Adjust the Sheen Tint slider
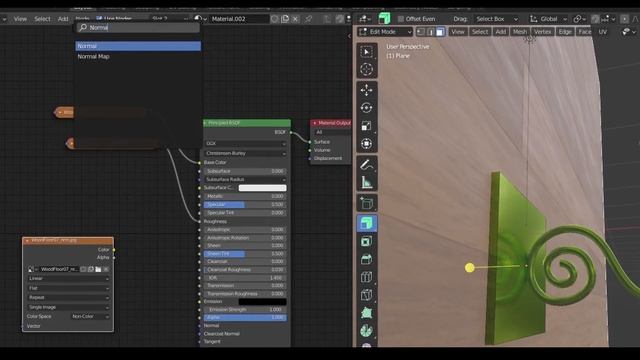Screen dimensions: 640x360 coord(245,253)
